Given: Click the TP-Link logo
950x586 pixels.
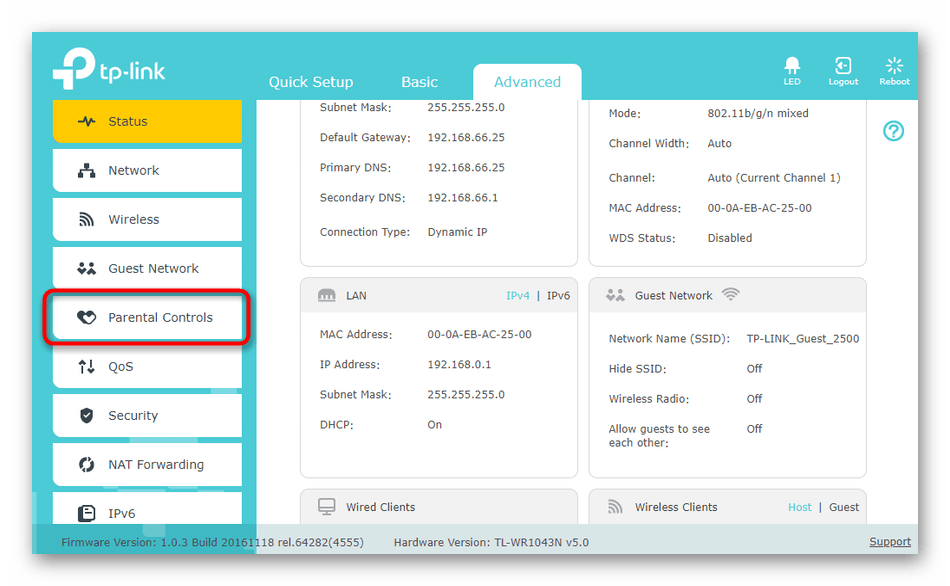Looking at the screenshot, I should coord(109,71).
